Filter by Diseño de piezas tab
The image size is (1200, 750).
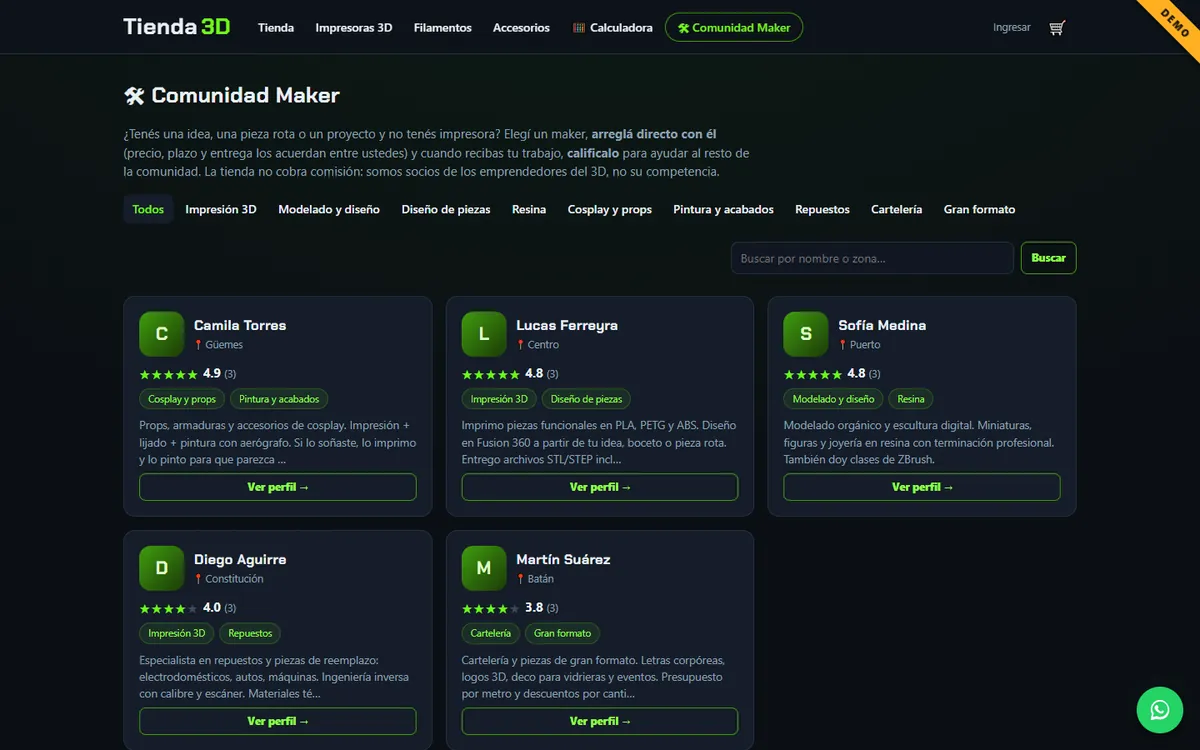446,209
